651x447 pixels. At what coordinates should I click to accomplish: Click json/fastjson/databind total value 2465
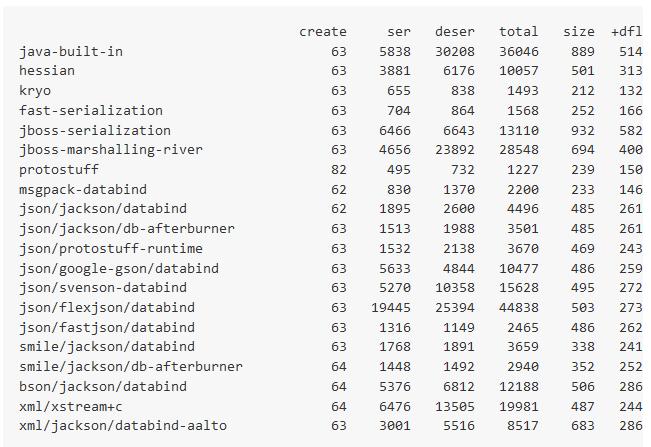pos(523,327)
